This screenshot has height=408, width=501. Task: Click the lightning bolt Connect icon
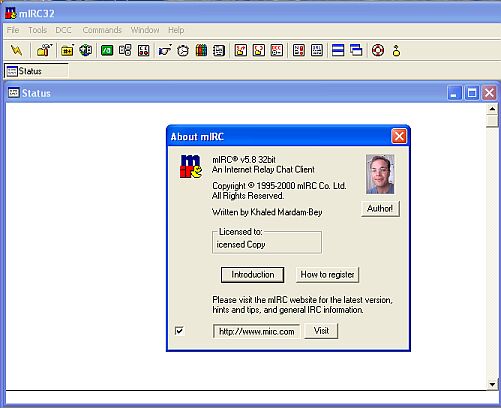coord(16,50)
